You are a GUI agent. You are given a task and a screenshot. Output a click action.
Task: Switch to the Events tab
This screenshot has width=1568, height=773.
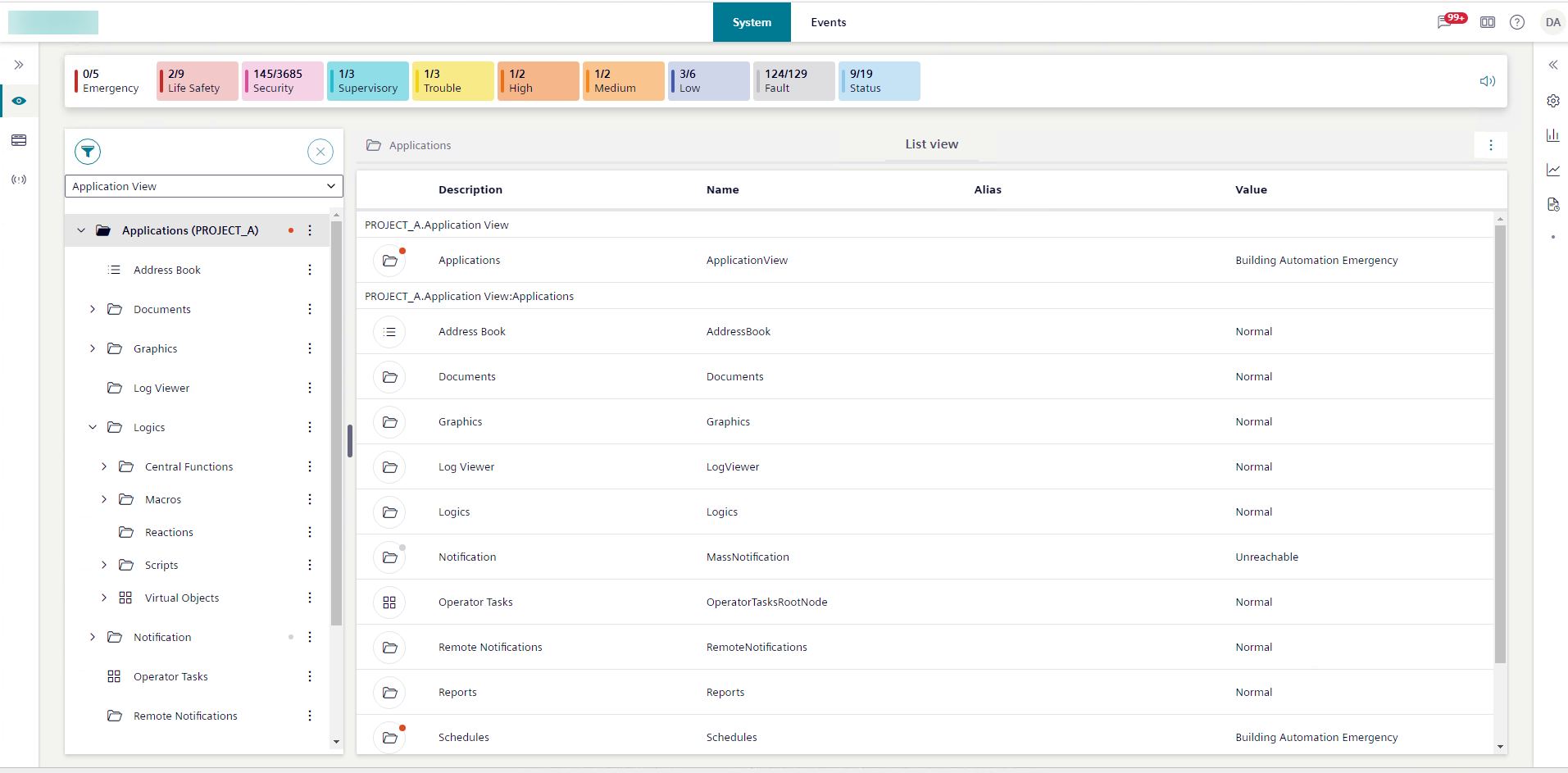(x=828, y=22)
